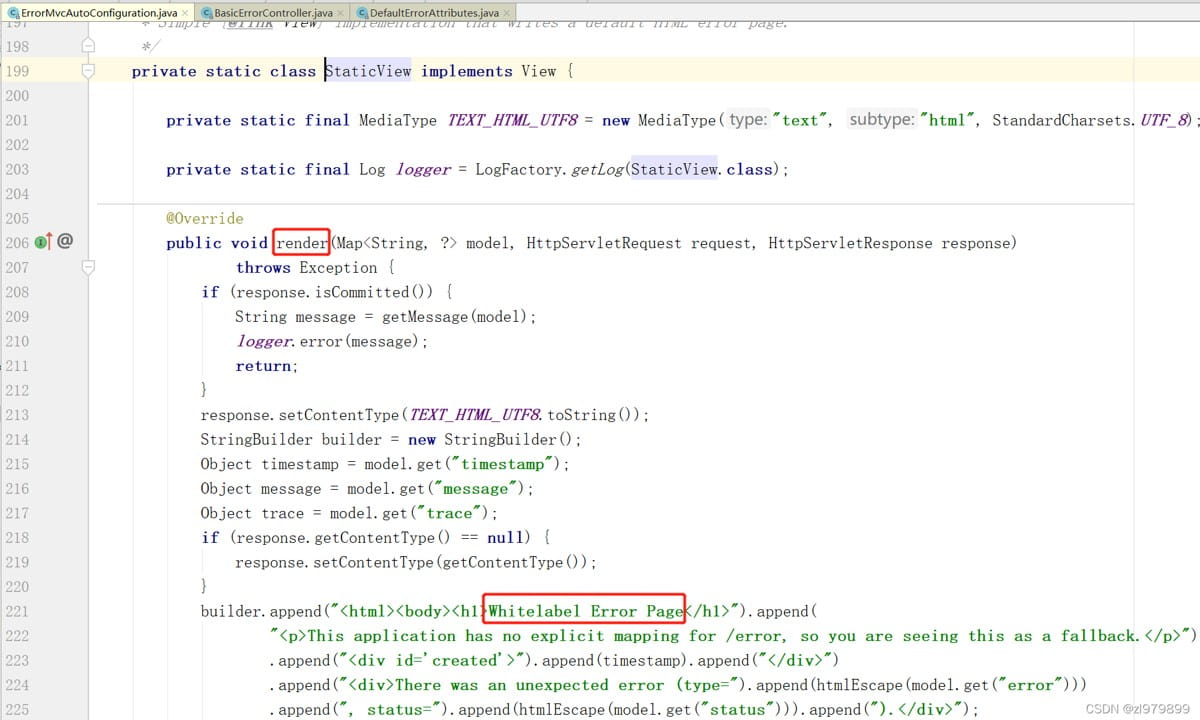
Task: Click the getMessage call on line 209
Action: [420, 317]
